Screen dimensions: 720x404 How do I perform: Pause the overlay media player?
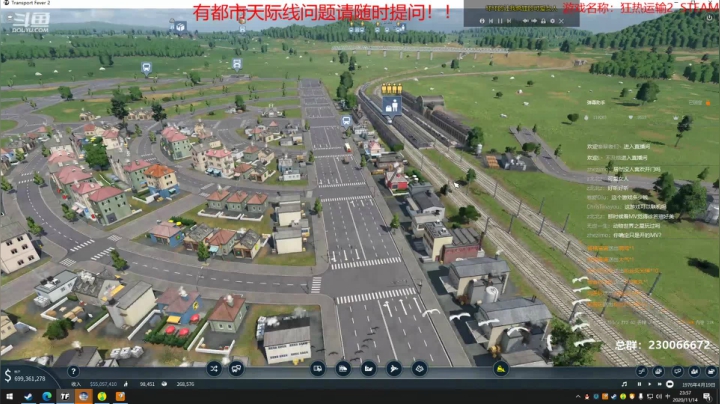coord(500,21)
